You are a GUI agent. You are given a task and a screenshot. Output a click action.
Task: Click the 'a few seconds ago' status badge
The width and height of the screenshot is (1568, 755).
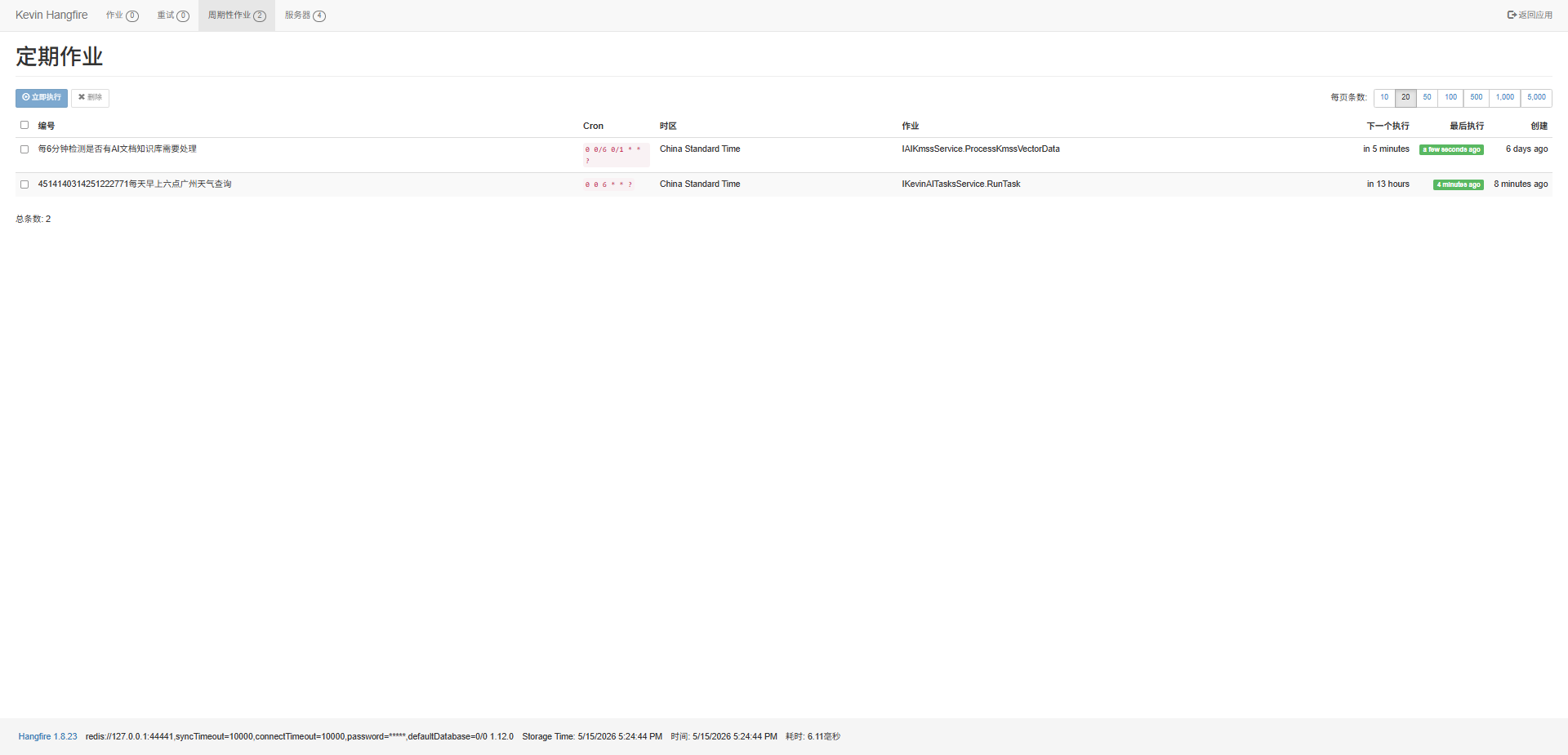tap(1451, 150)
